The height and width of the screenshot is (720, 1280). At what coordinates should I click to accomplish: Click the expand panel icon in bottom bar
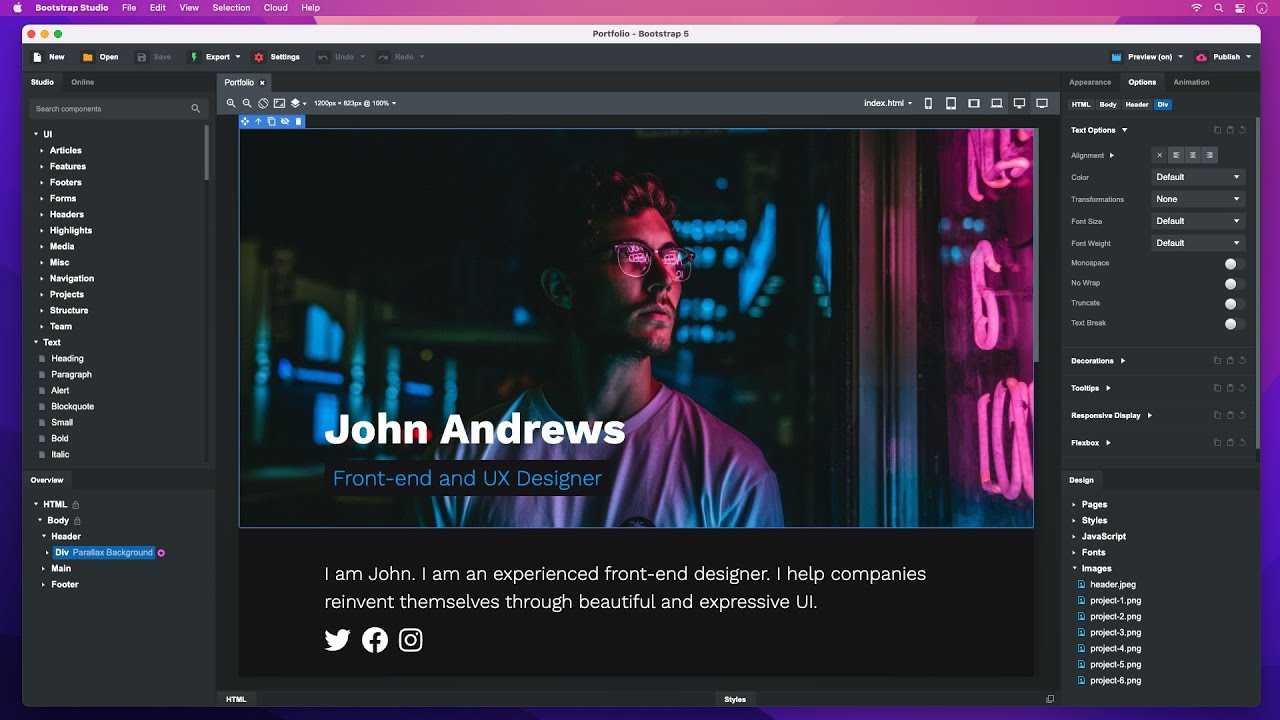tap(1050, 699)
